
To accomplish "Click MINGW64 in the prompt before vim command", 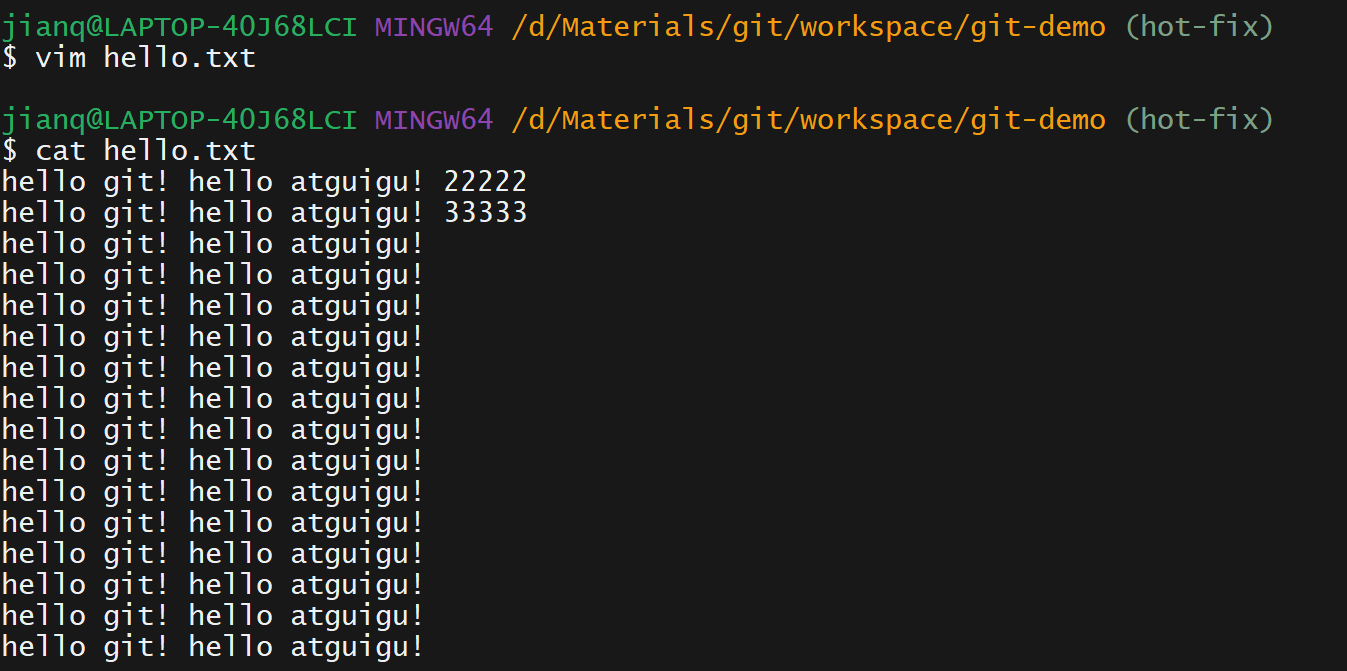I will [434, 27].
